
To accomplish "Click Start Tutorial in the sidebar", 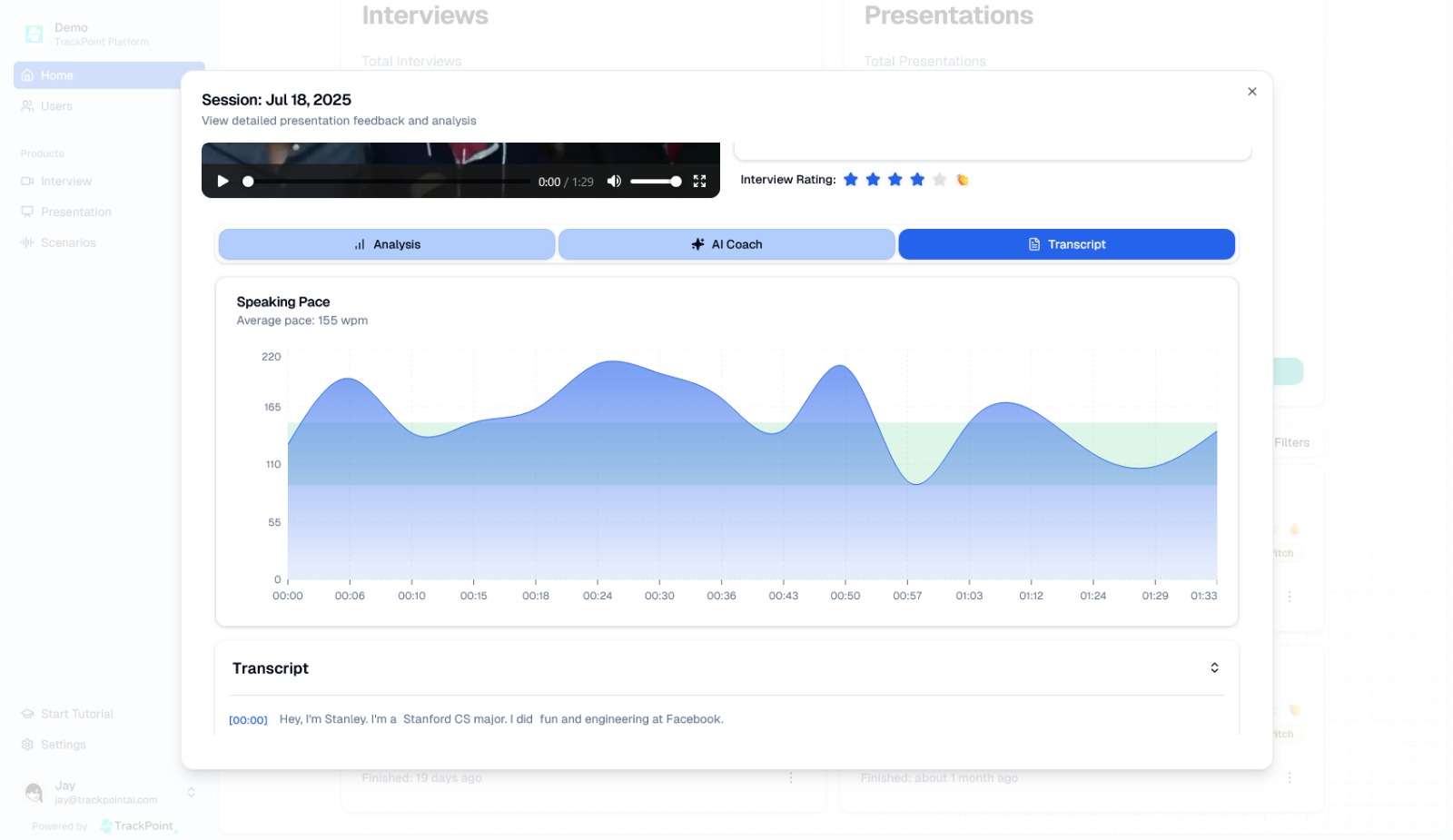I will 76,714.
